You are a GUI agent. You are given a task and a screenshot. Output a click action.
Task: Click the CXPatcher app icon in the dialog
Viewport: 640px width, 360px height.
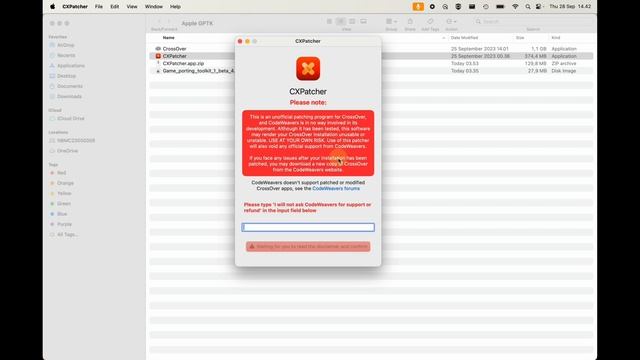click(308, 69)
